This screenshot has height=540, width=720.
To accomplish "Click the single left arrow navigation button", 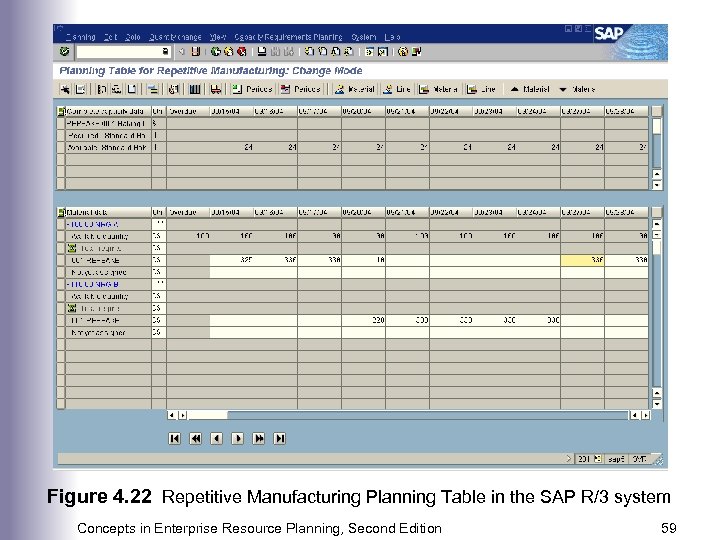I will (x=216, y=439).
